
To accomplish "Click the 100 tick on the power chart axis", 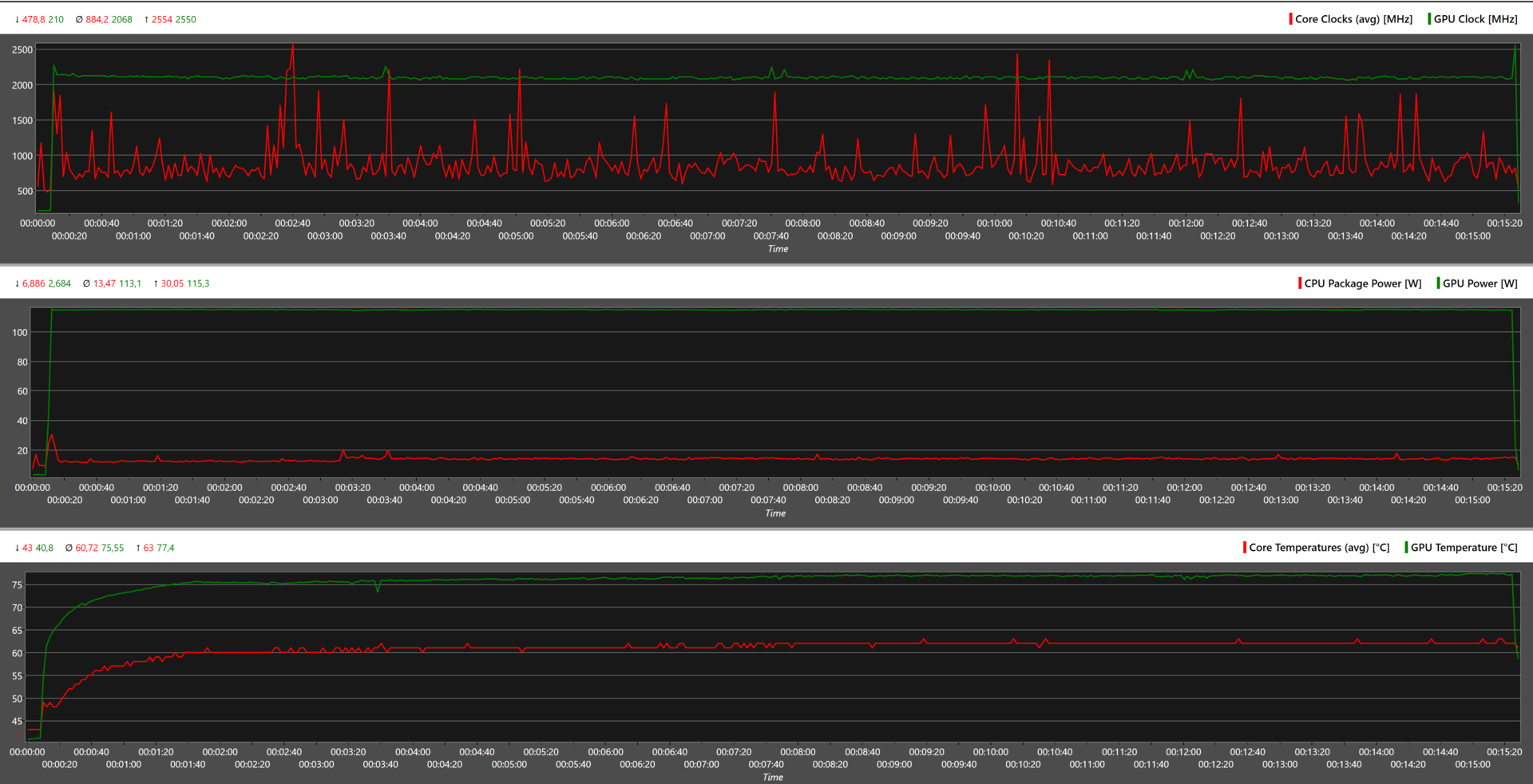I will 20,333.
